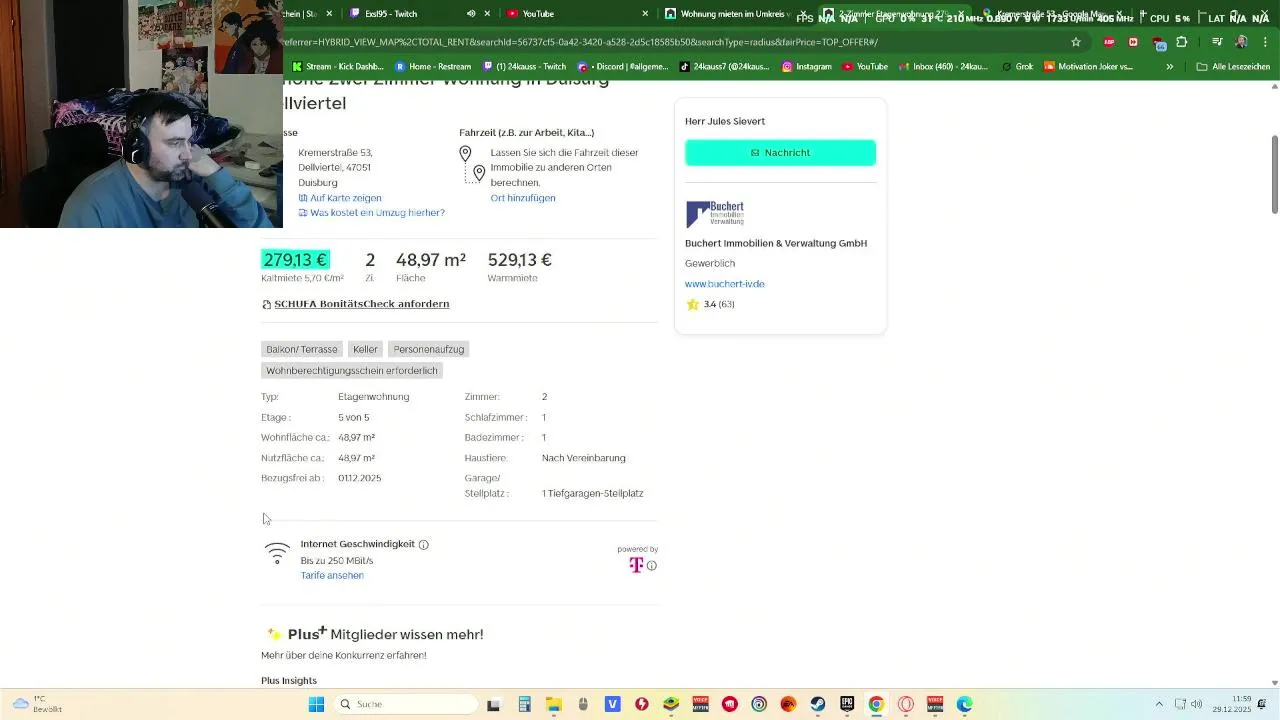Click the page vertical scrollbar thumb
Image resolution: width=1280 pixels, height=720 pixels.
pyautogui.click(x=1274, y=173)
